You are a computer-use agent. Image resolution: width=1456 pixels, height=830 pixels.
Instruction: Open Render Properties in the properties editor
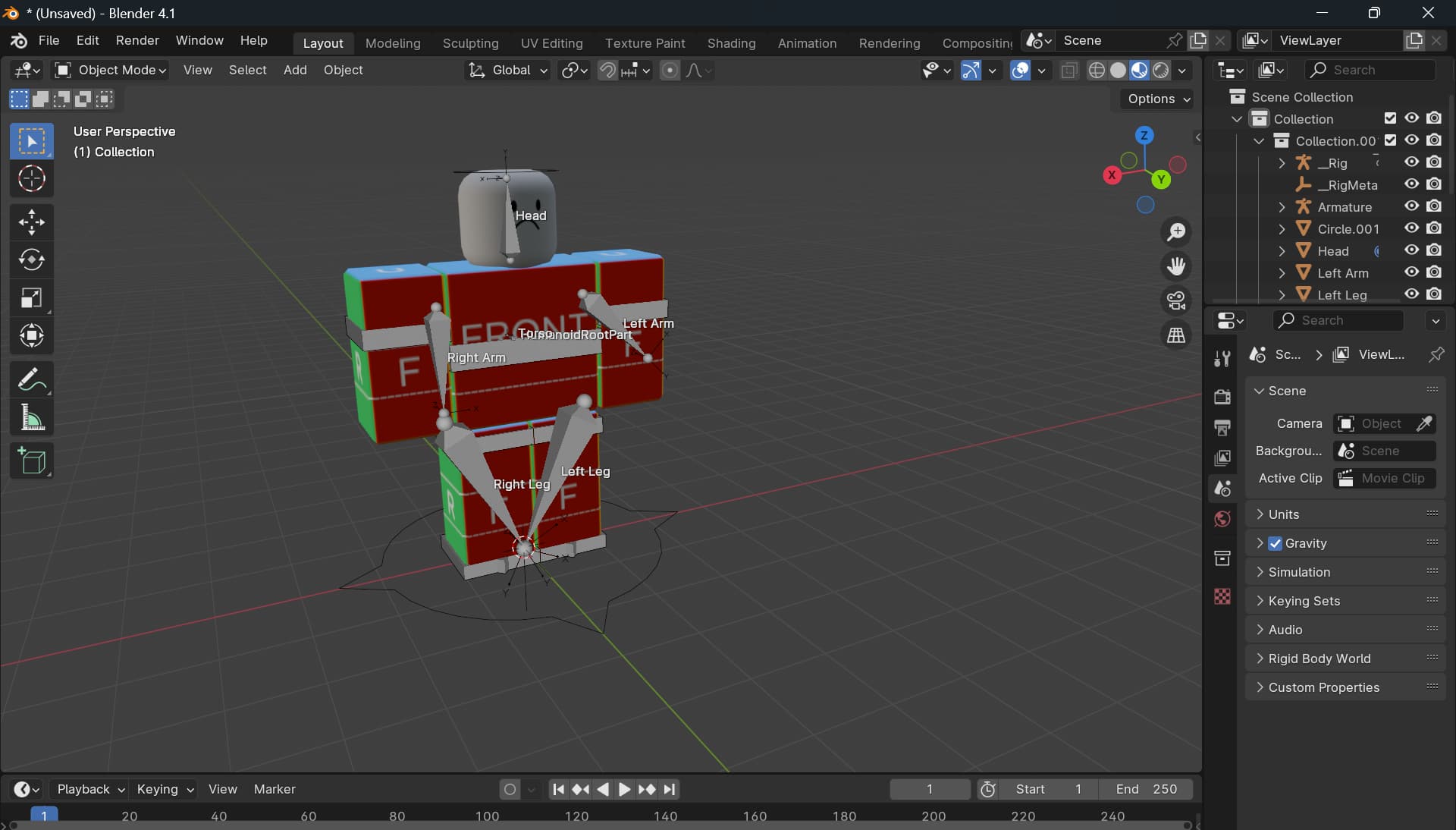1222,397
